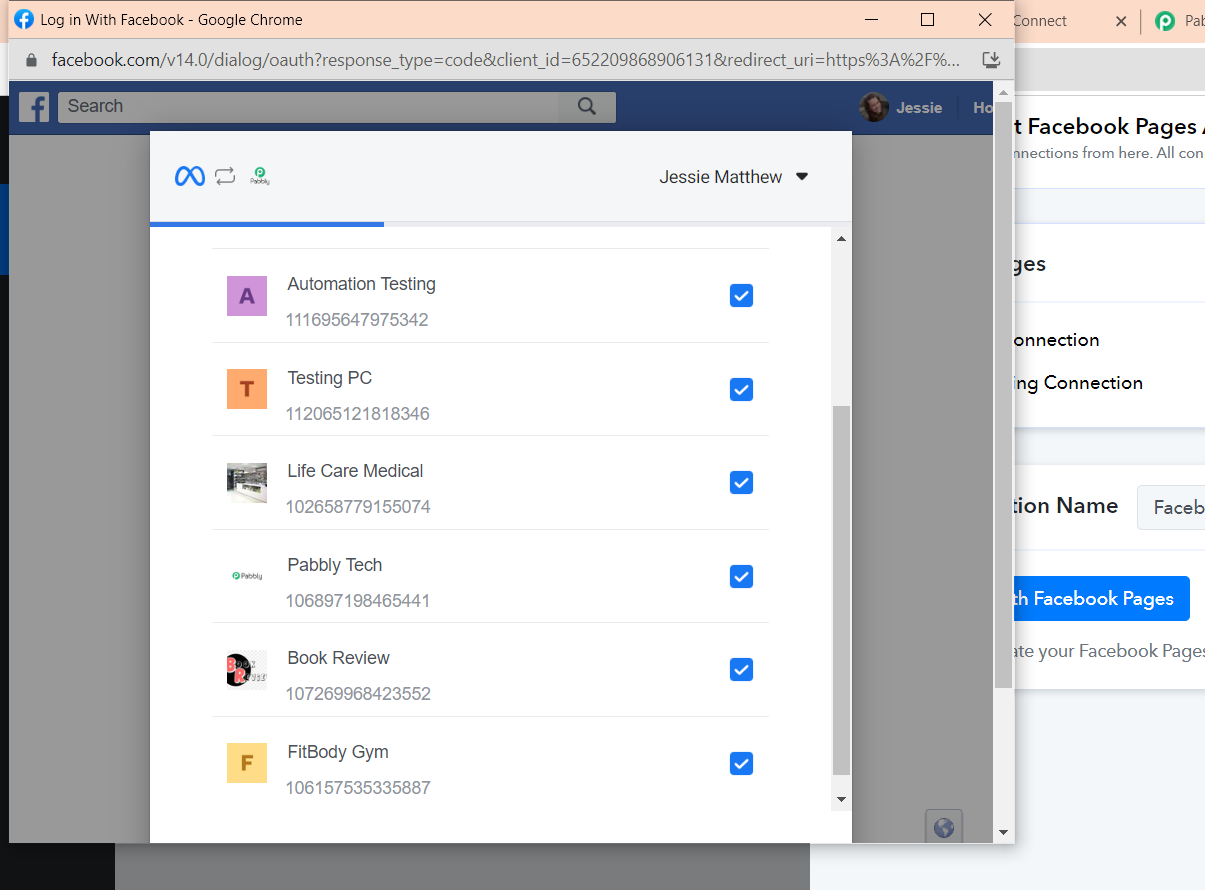Click the lock icon in the address bar

(31, 60)
